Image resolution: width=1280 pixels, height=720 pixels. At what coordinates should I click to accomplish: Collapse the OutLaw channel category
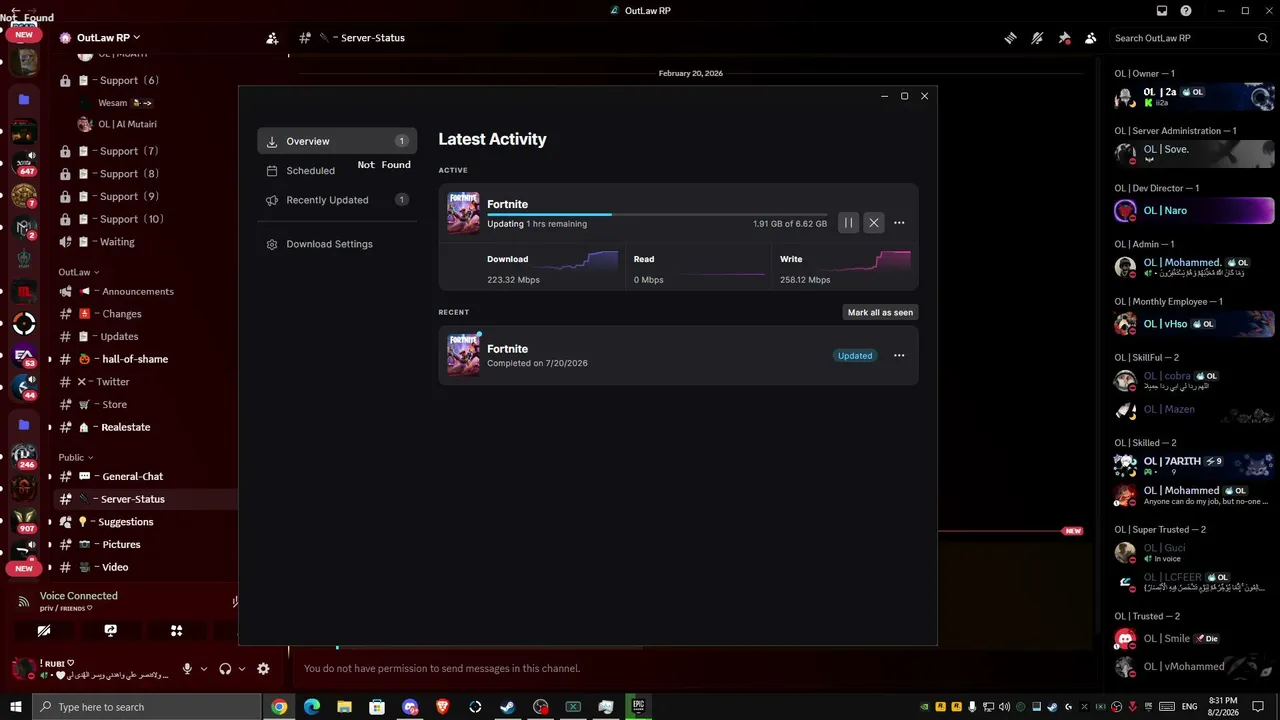tap(78, 272)
